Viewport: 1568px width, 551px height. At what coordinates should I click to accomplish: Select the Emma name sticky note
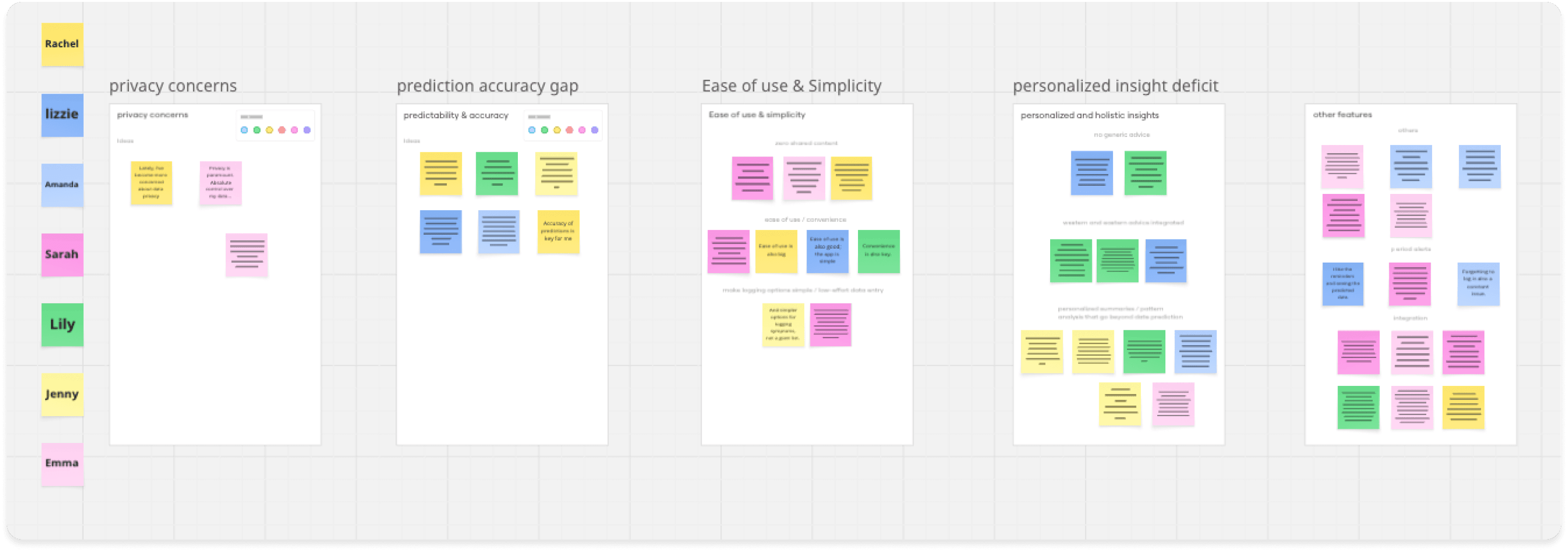tap(62, 464)
